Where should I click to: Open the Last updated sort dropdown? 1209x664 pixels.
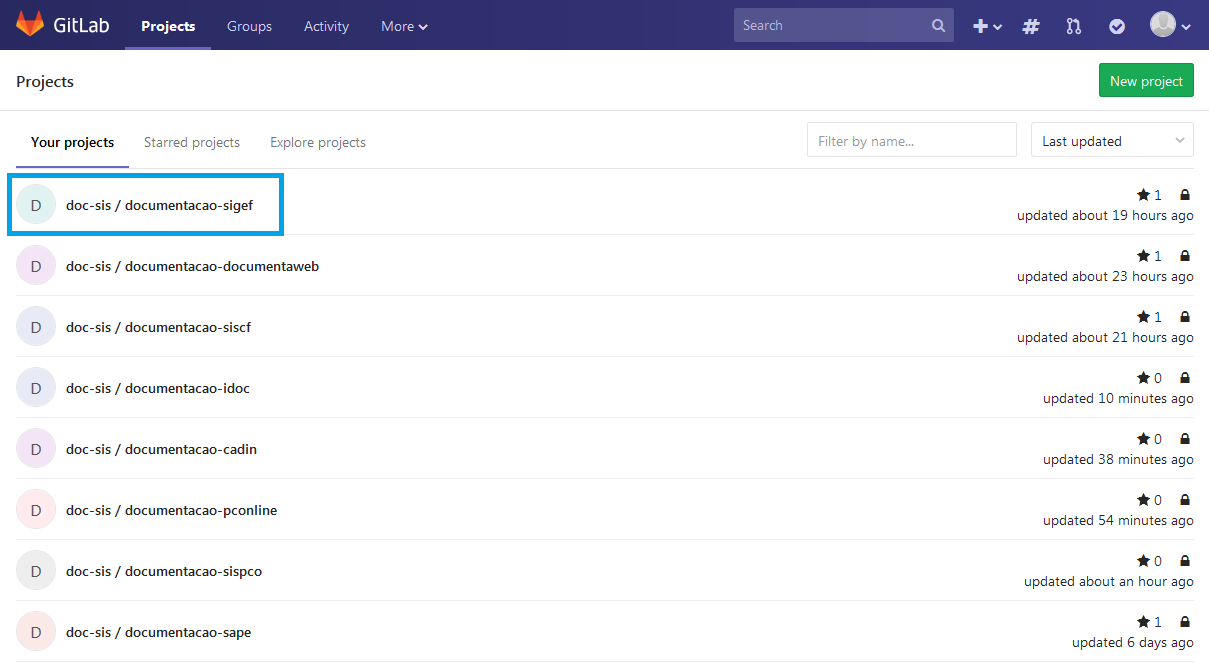coord(1112,141)
